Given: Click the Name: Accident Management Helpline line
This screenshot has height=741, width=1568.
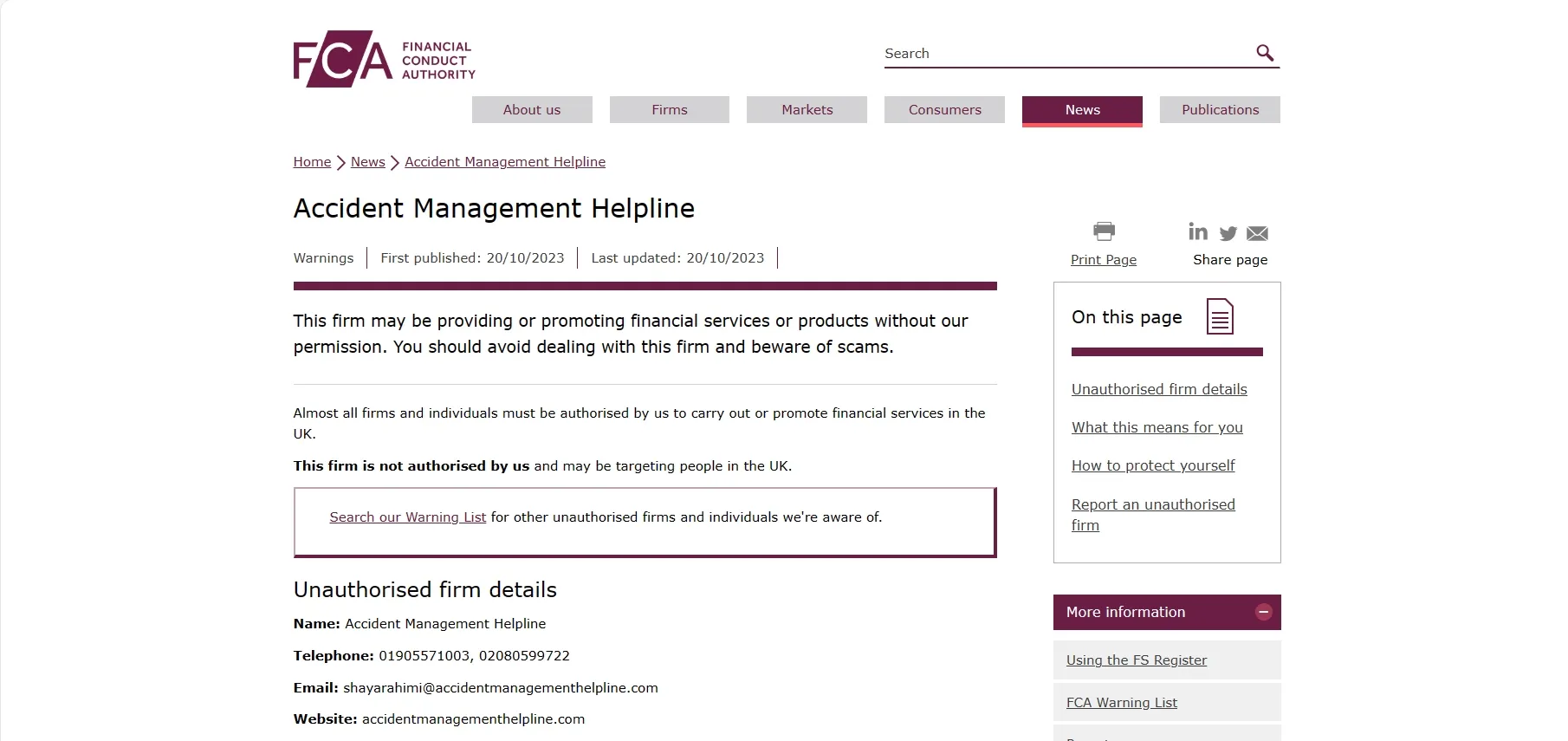Looking at the screenshot, I should tap(419, 624).
